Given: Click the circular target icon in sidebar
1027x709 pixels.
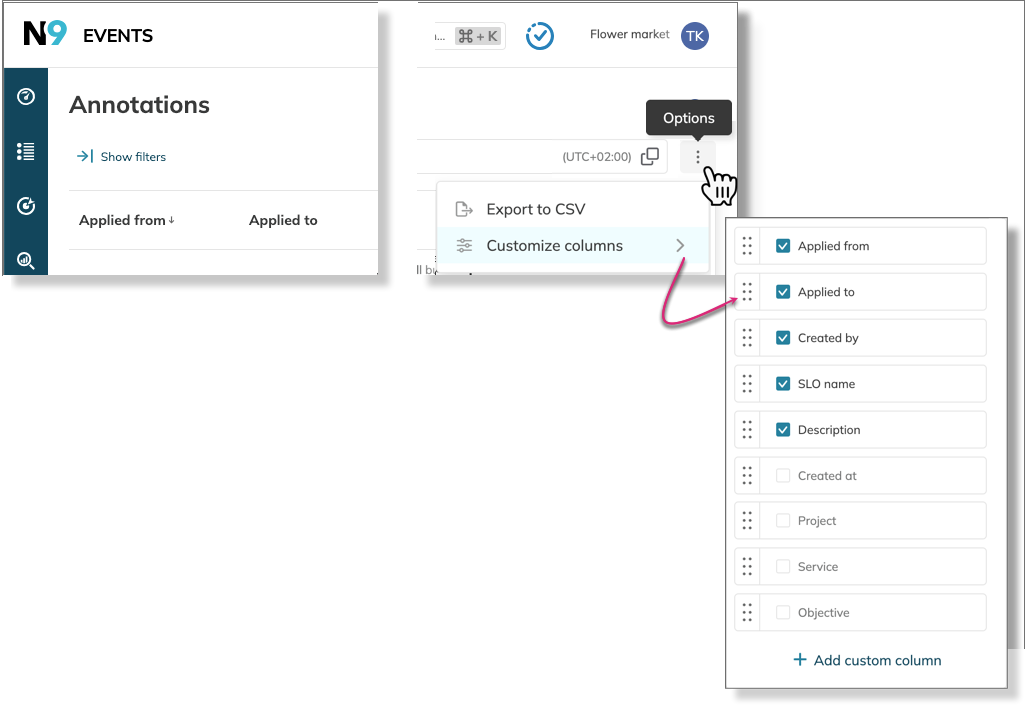Looking at the screenshot, I should click(x=26, y=206).
